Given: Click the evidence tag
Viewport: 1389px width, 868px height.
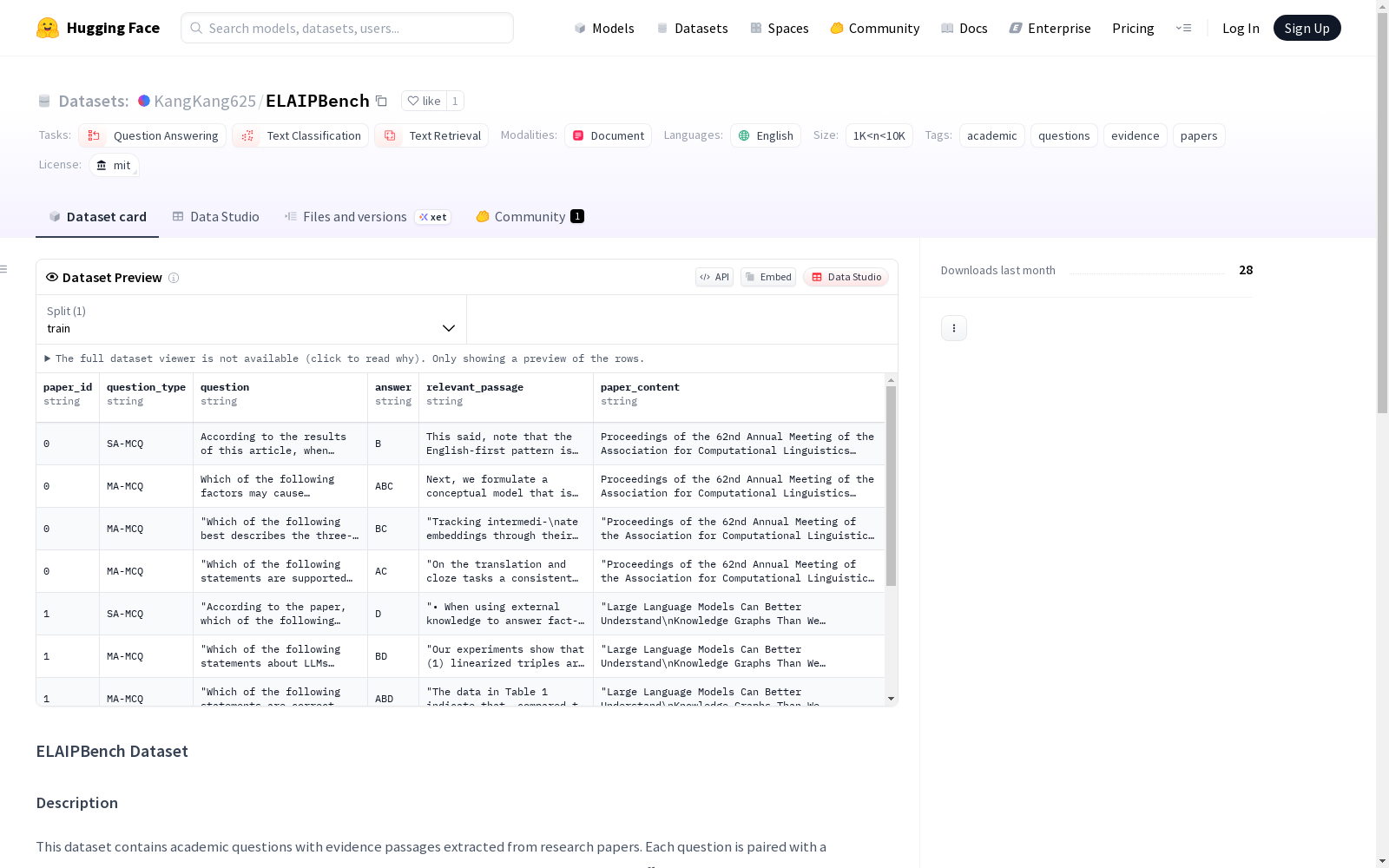Looking at the screenshot, I should click(x=1136, y=135).
